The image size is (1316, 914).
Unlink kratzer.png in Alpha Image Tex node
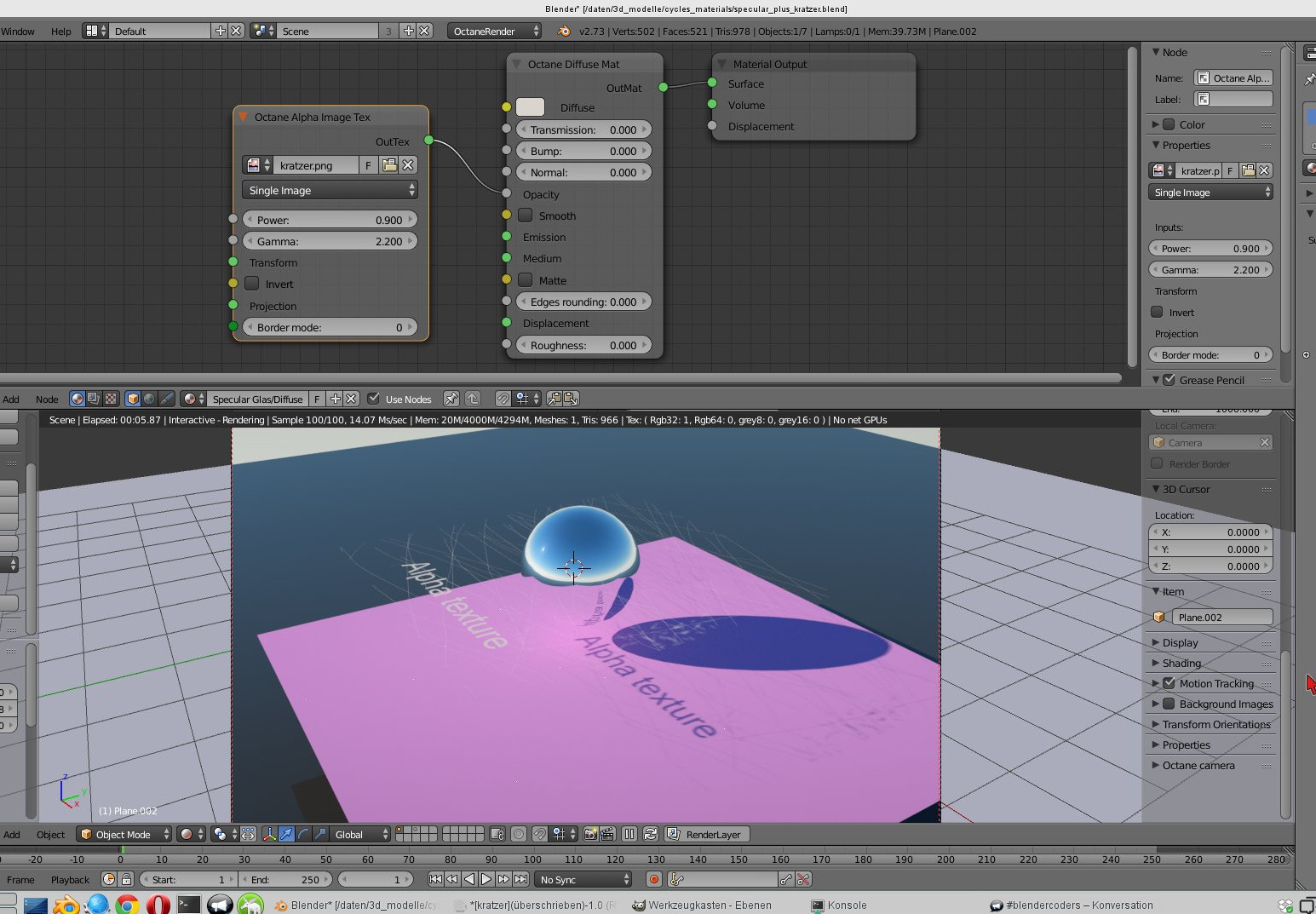click(408, 165)
